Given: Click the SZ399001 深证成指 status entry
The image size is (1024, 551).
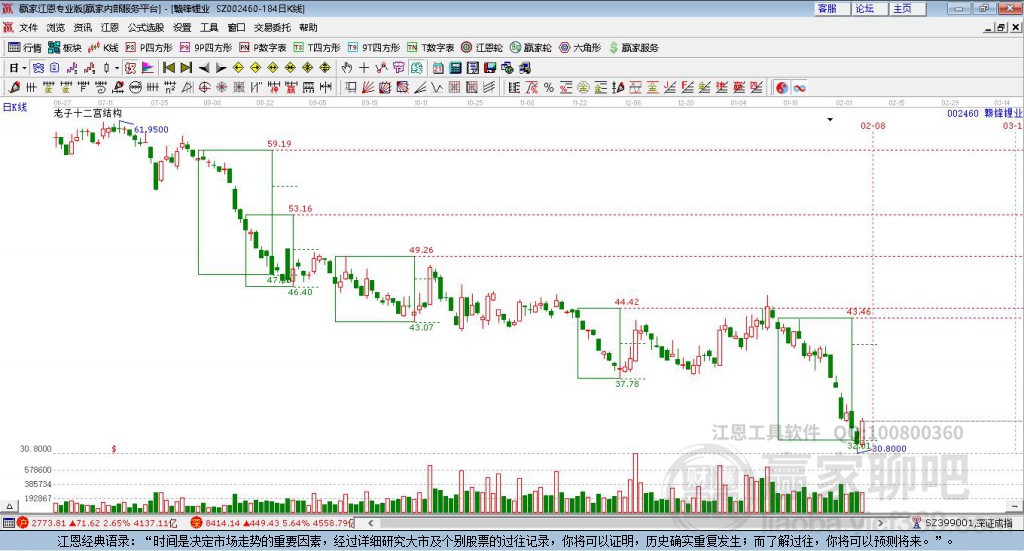Looking at the screenshot, I should click(x=963, y=523).
